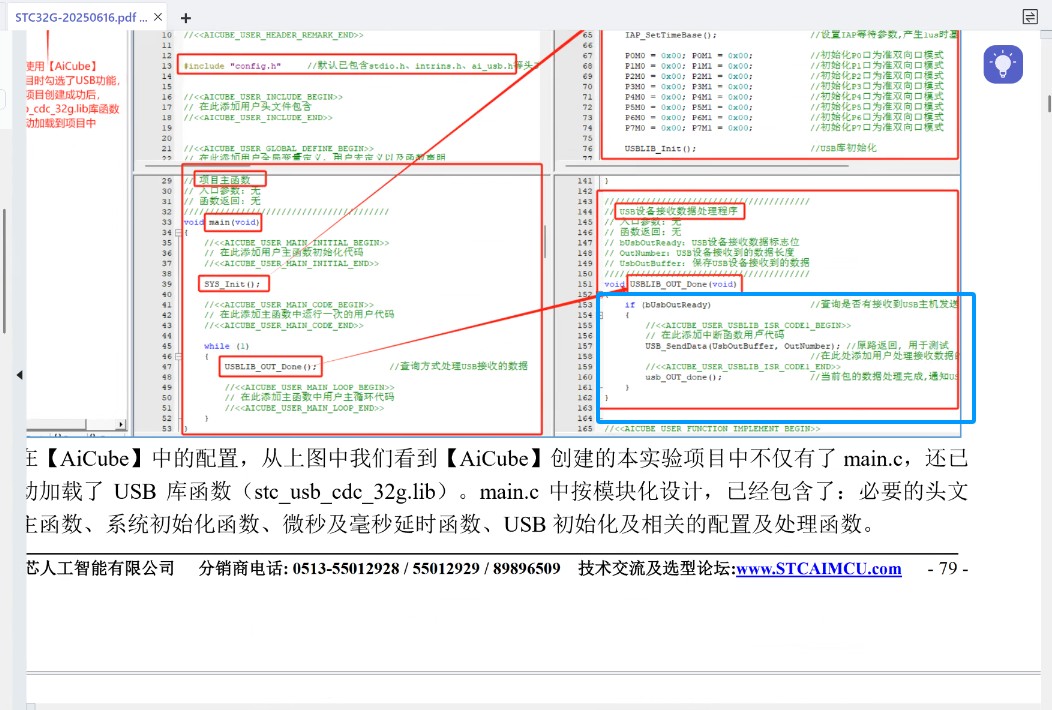Click the "P7M0 = 0x00; P7M1 = 0x00;" line
1052x710 pixels.
pos(688,128)
